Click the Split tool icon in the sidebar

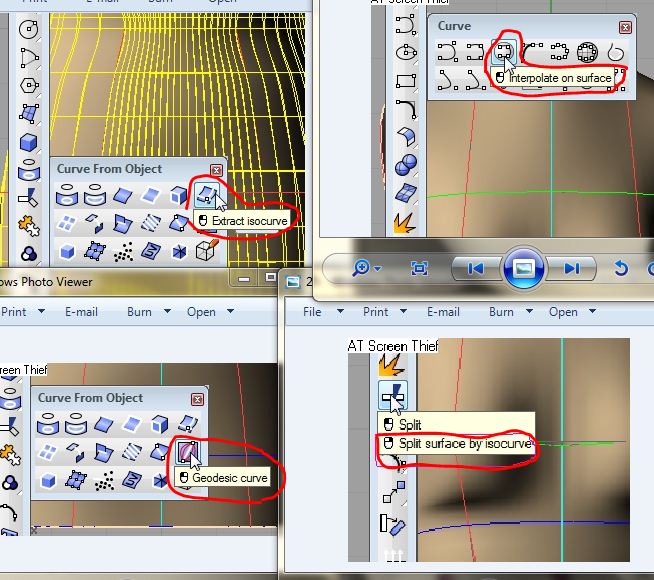393,394
